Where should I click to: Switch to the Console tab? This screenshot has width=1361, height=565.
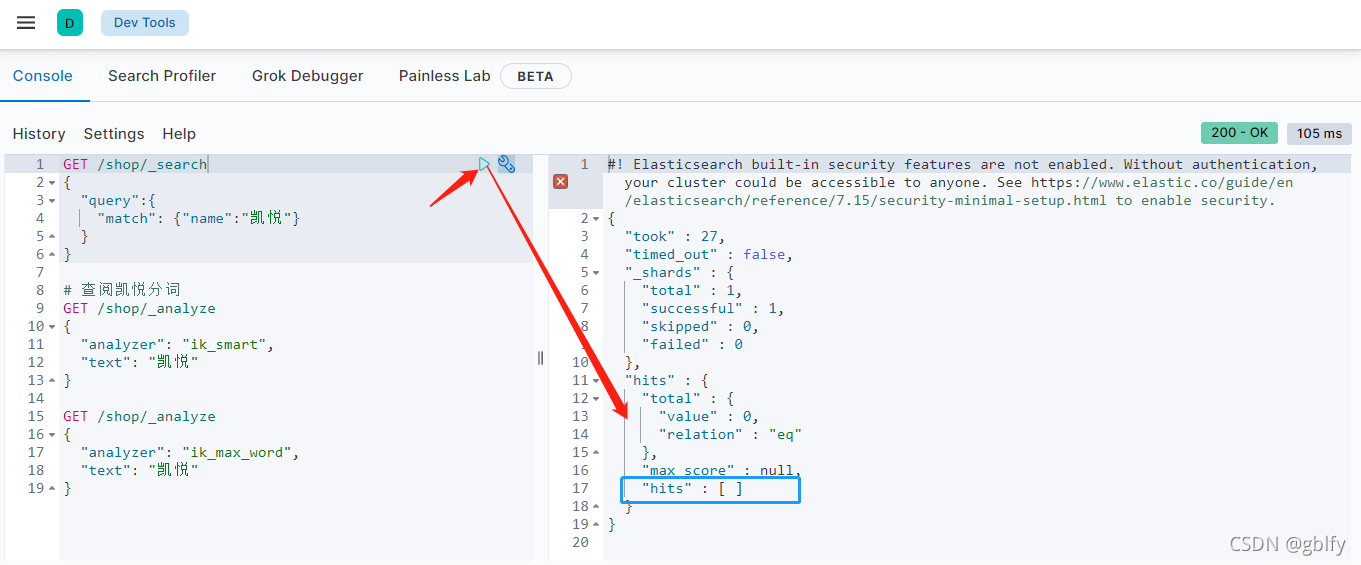click(x=43, y=76)
